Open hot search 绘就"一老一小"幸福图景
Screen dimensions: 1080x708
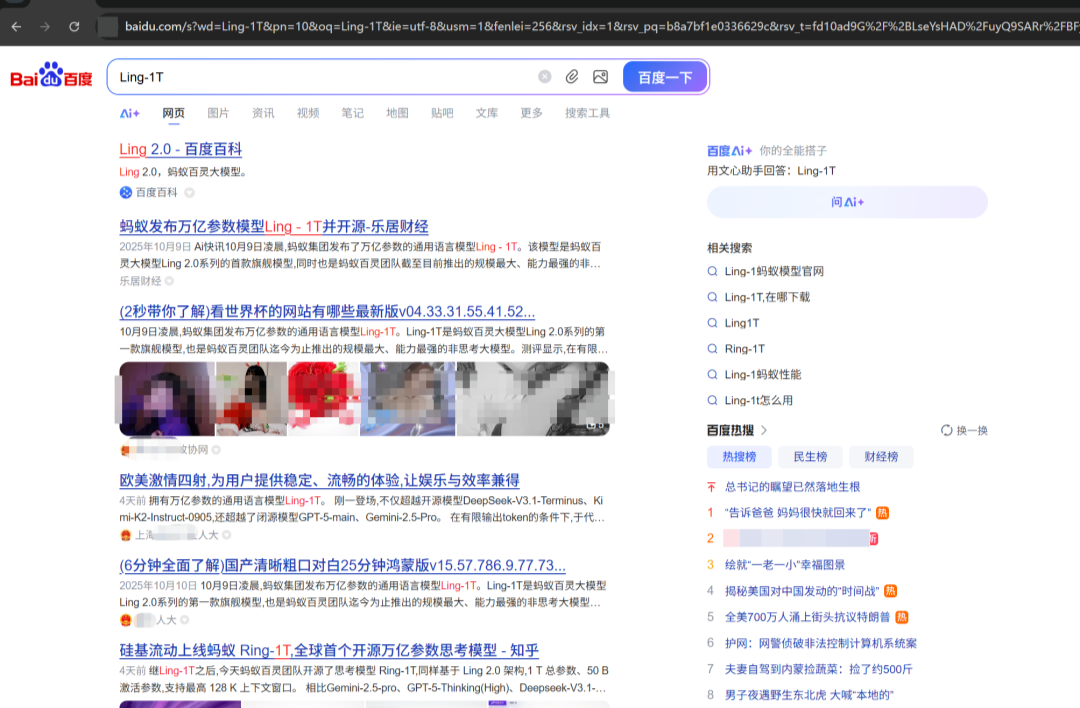[785, 565]
